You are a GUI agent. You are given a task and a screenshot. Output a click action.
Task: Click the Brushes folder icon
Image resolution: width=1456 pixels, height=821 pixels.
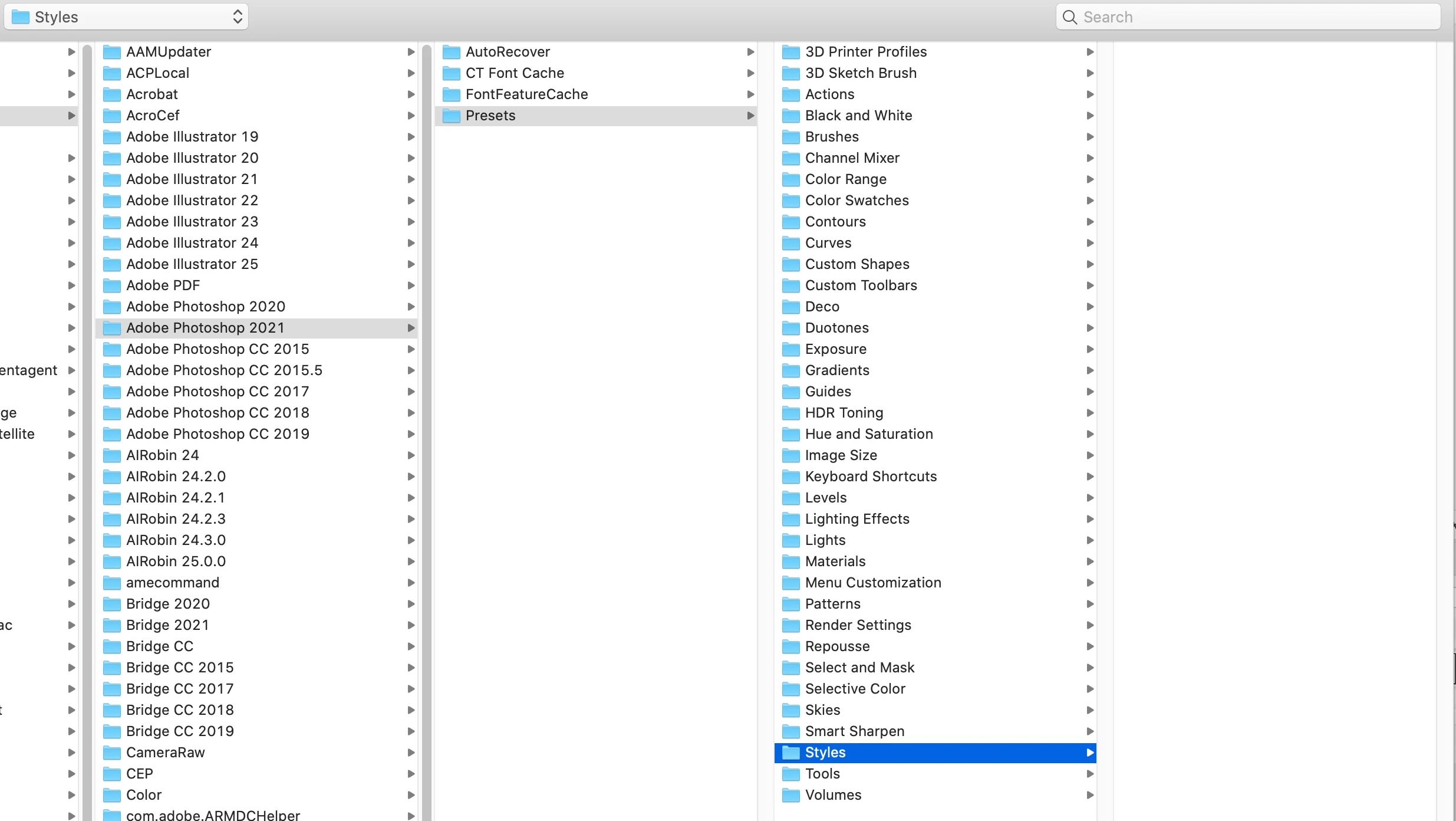[x=790, y=137]
